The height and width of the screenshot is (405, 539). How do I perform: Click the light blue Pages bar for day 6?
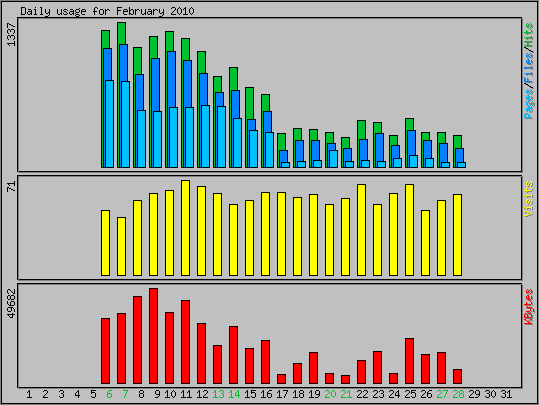[x=109, y=124]
